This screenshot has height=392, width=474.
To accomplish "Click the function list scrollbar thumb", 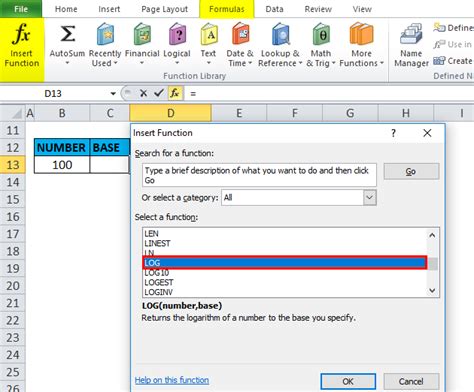I will pos(433,264).
